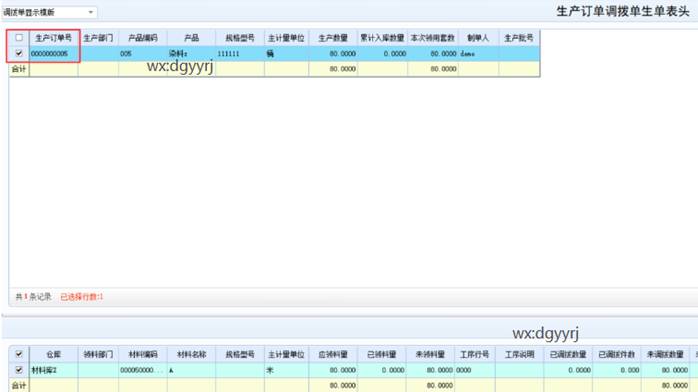Click the 本次领用套数 column header
This screenshot has height=392, width=698.
[433, 38]
